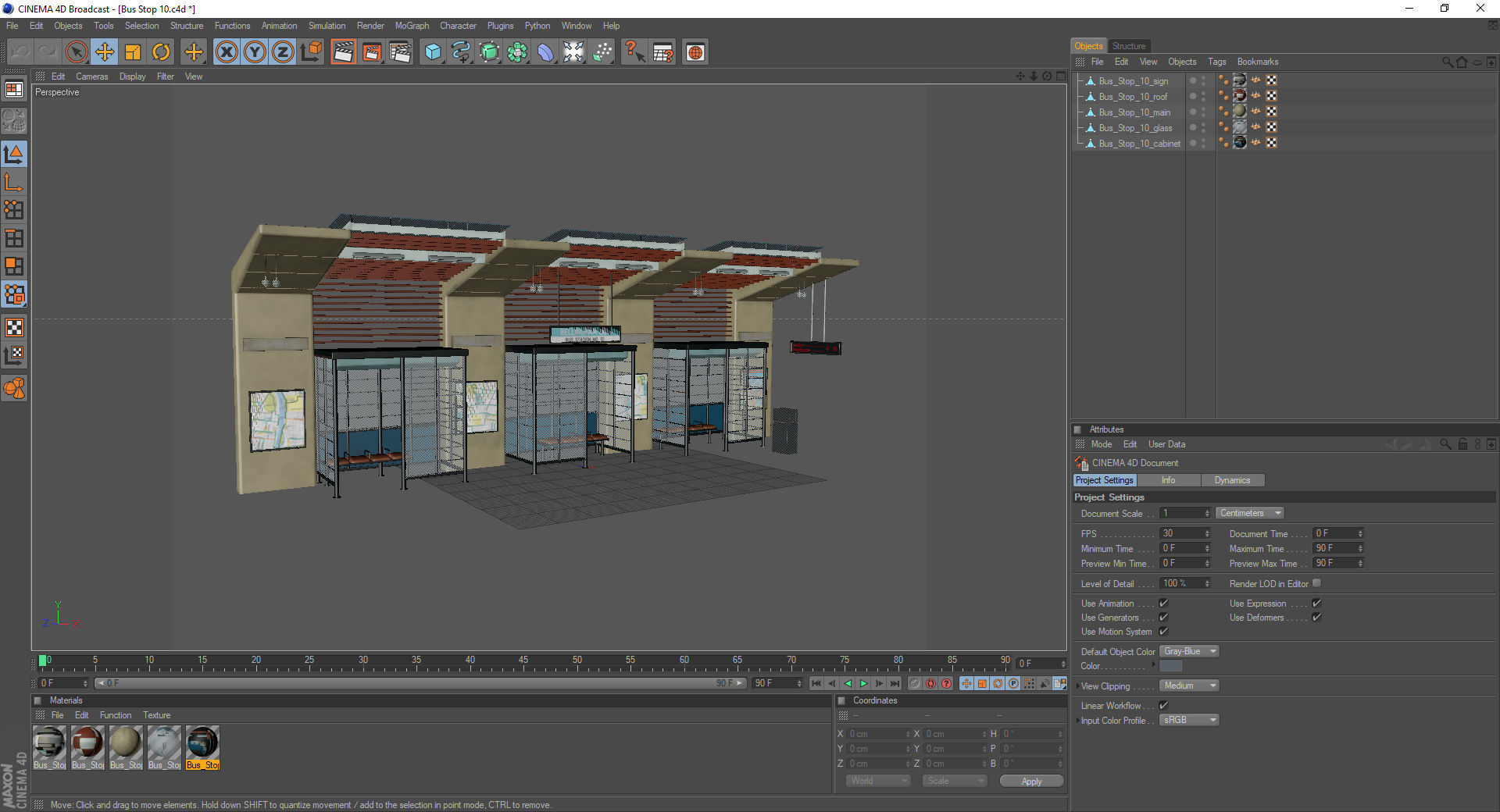Viewport: 1500px width, 812px height.
Task: Select the Live Selection tool
Action: (76, 52)
